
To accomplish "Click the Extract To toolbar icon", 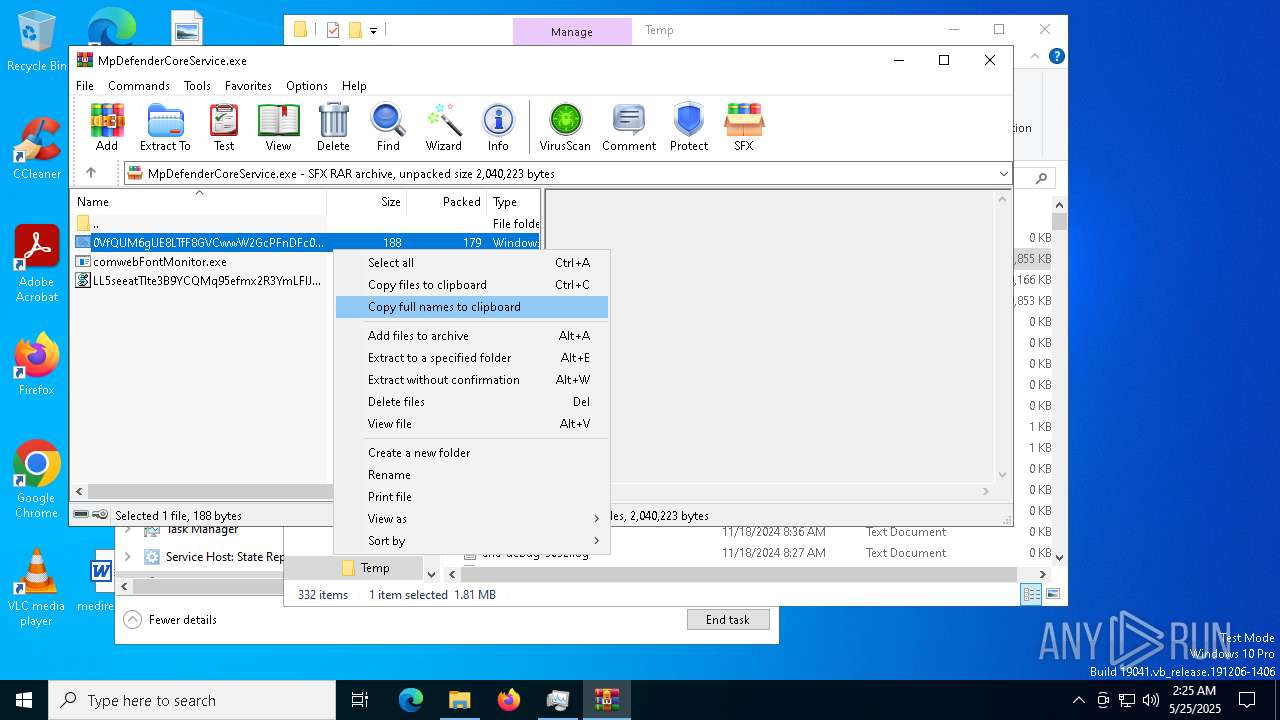I will point(165,127).
